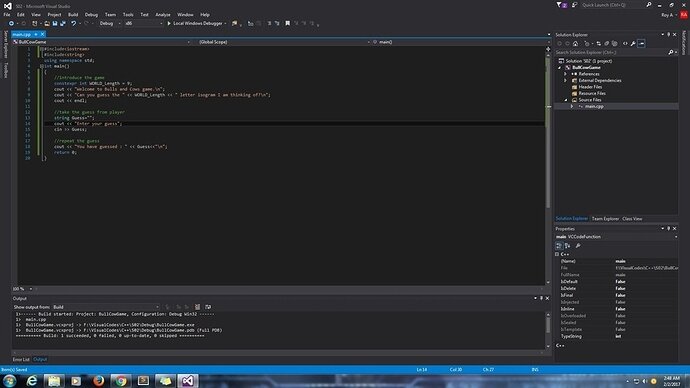
Task: Click the bookmark toolbar icon
Action: 287,23
